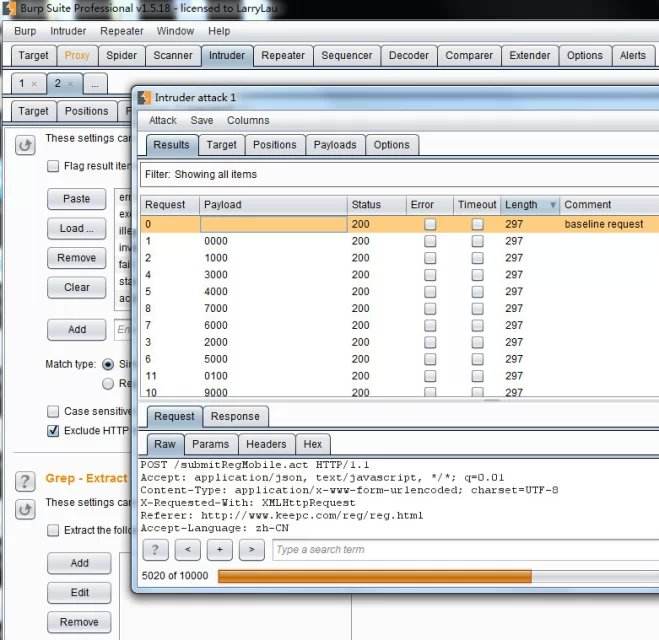
Task: Switch to the Proxy main tab
Action: click(77, 56)
